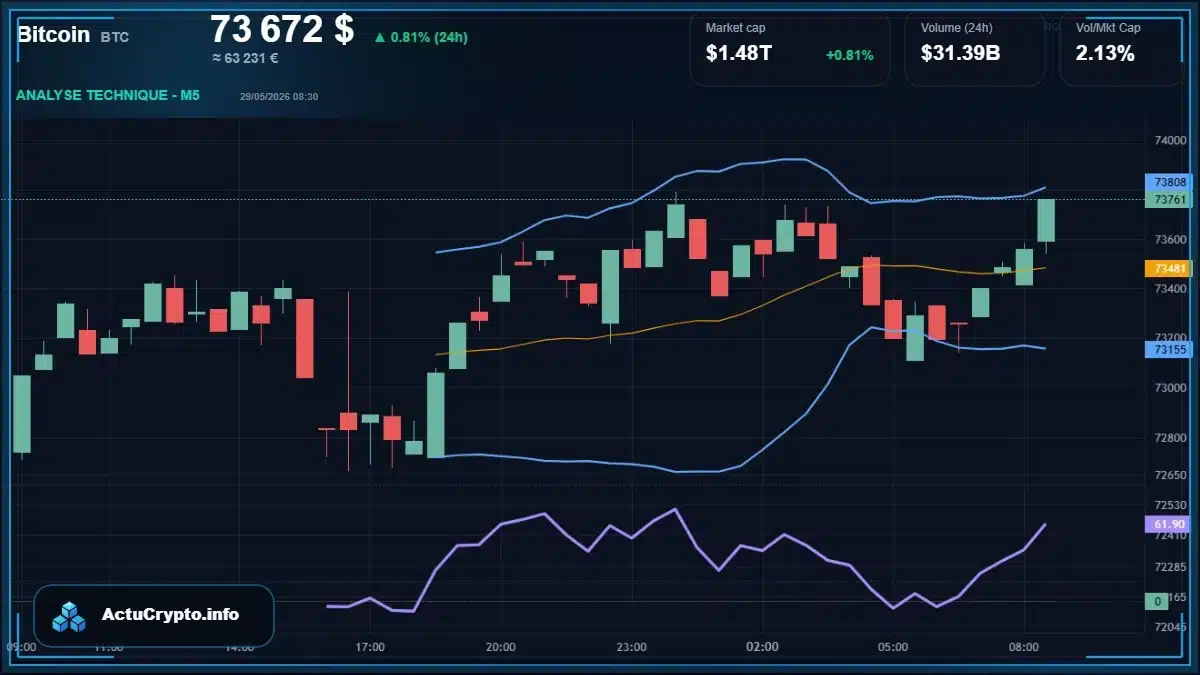1200x675 pixels.
Task: Click the 73 672 $ price value
Action: [282, 29]
